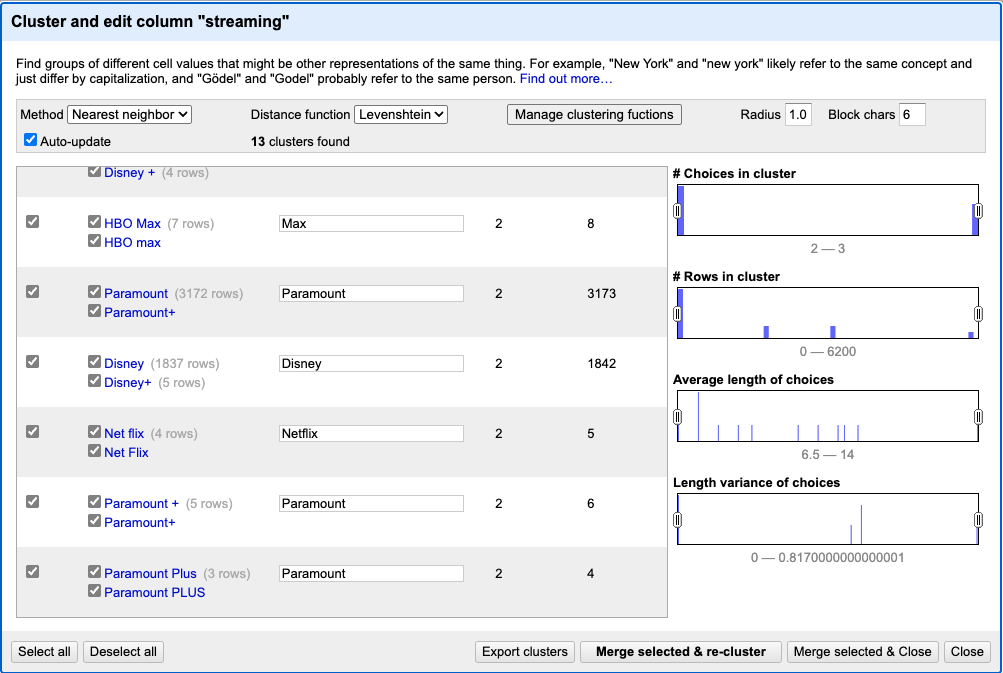Click the Paramount Plus (3 rows) value link
Screen dimensions: 1003x673
[x=150, y=573]
